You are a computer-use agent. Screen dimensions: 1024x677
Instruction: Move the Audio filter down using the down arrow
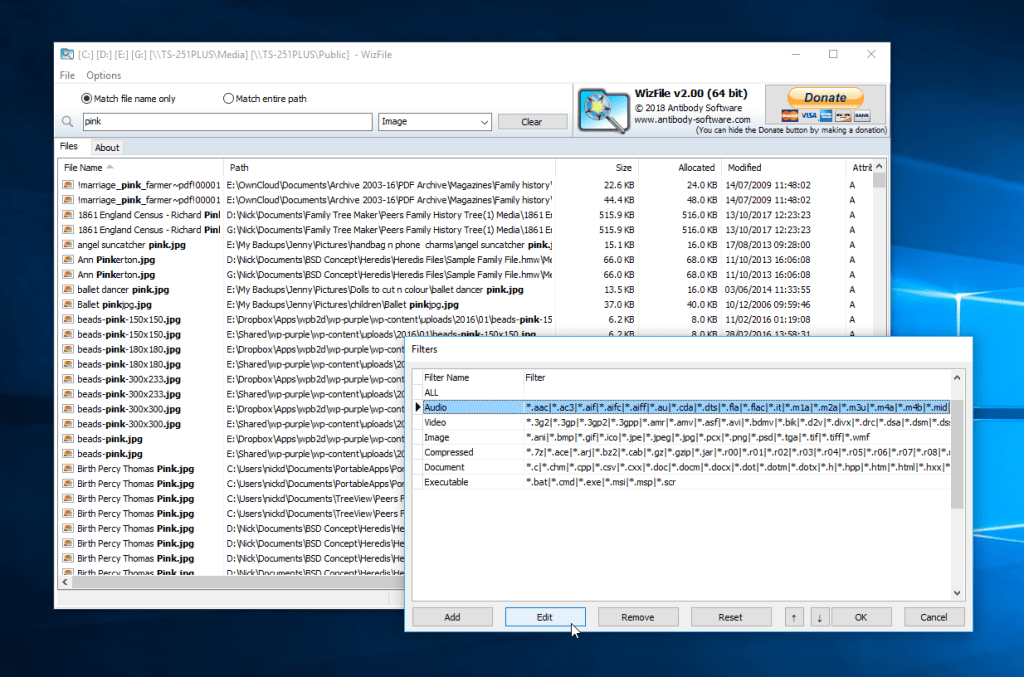(x=819, y=617)
